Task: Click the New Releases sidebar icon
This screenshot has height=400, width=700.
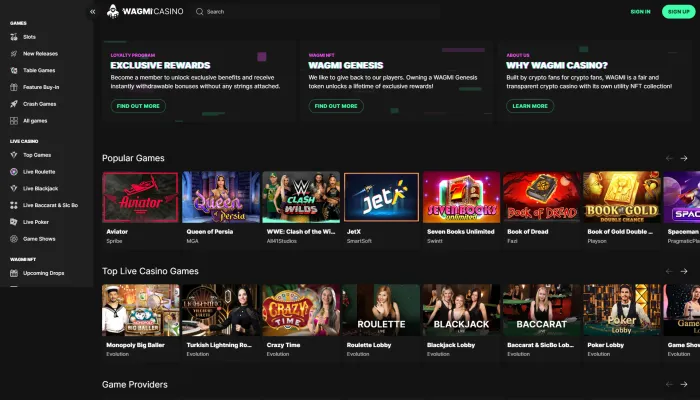Action: tap(14, 54)
